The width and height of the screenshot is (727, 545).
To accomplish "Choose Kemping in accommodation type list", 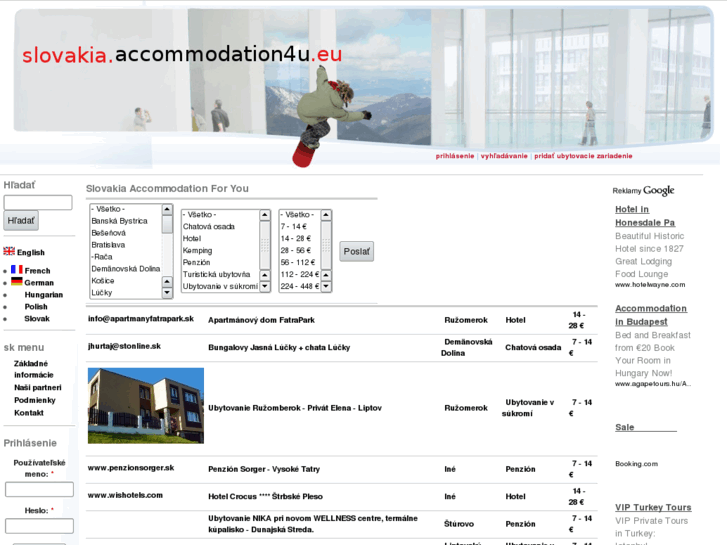I will [197, 250].
